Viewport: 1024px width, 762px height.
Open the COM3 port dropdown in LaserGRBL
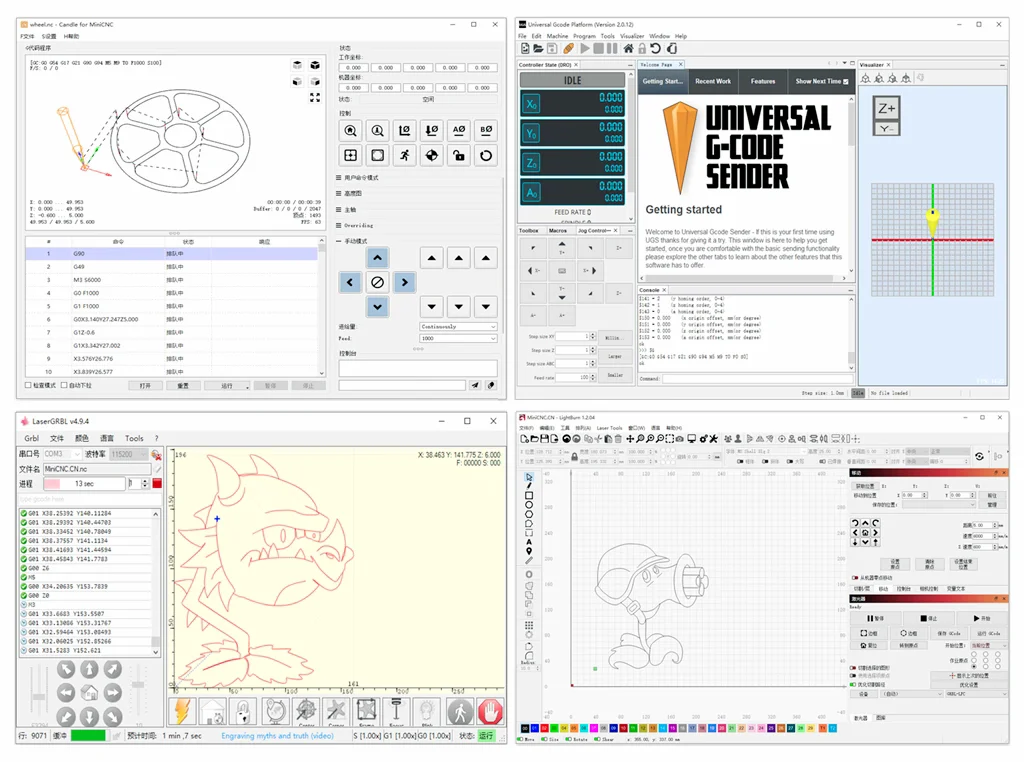click(x=62, y=454)
